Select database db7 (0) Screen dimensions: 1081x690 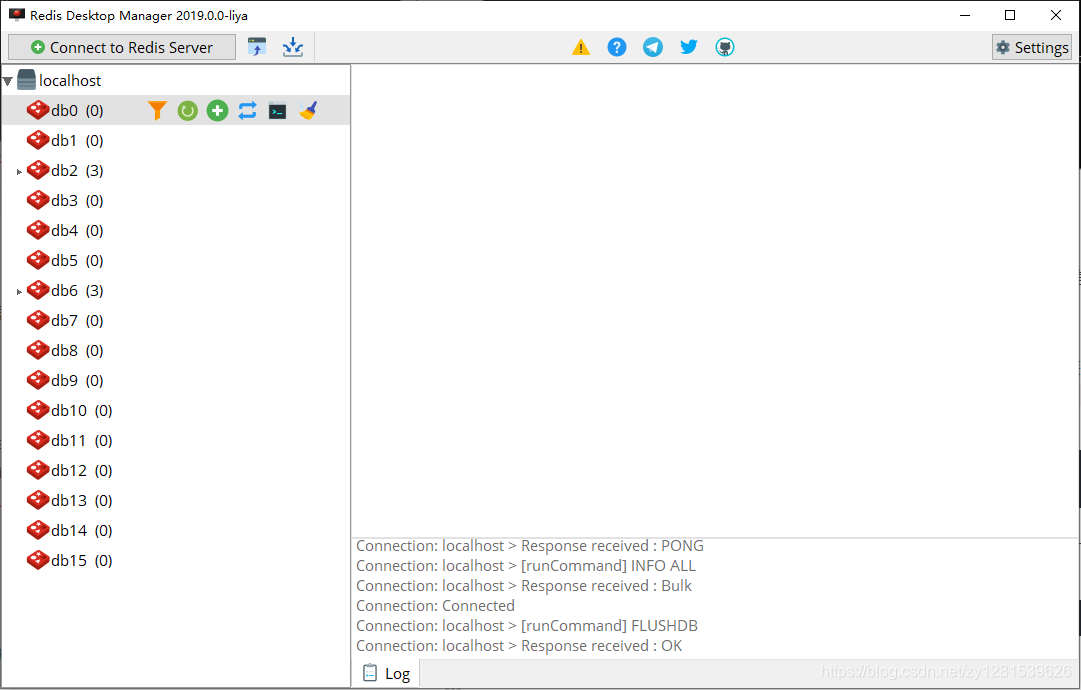(x=77, y=321)
